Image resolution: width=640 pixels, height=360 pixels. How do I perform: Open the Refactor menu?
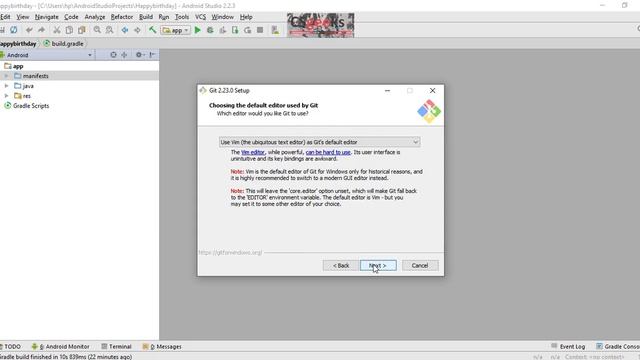(x=122, y=17)
